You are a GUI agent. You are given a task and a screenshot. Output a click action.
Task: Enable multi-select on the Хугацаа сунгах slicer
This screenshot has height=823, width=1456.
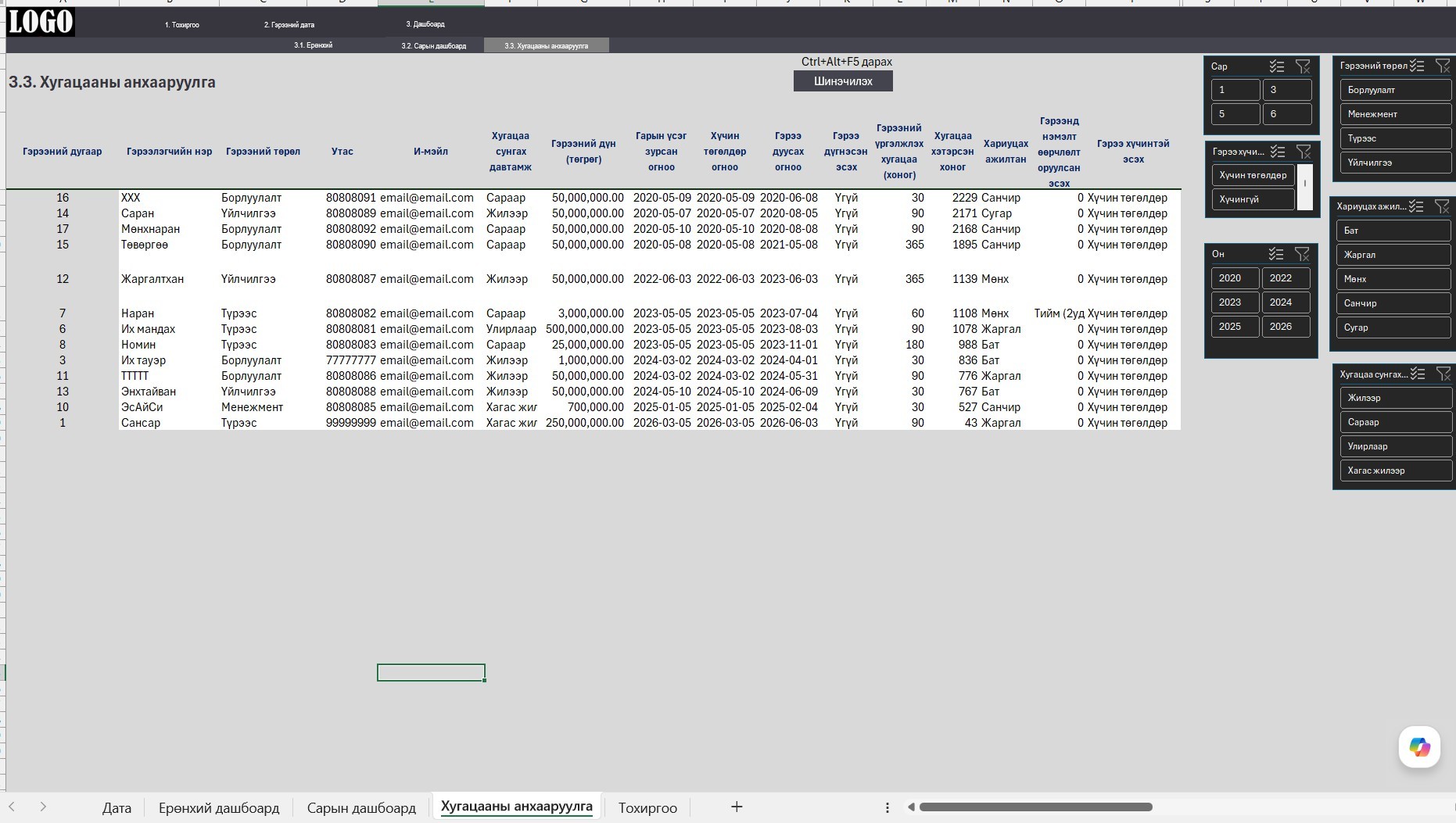[1418, 374]
